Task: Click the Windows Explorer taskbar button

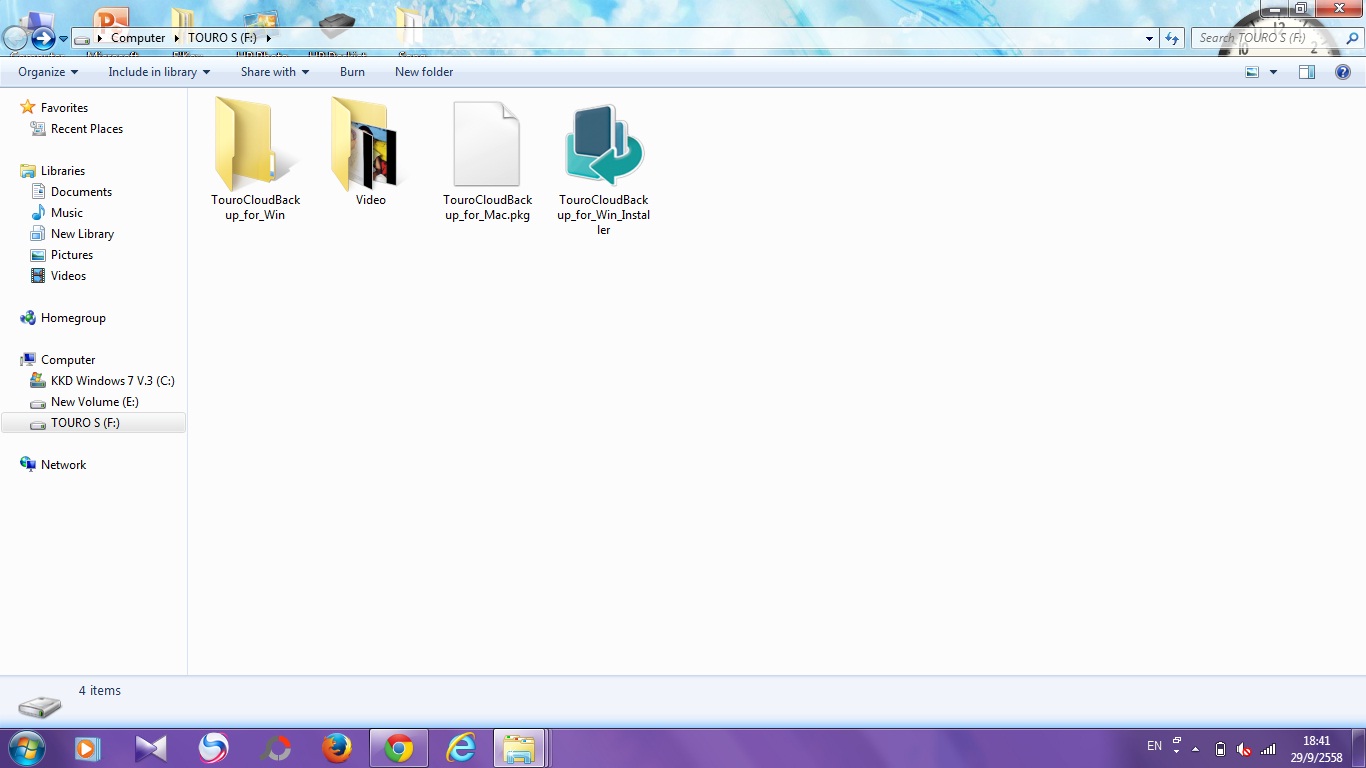Action: pos(519,748)
